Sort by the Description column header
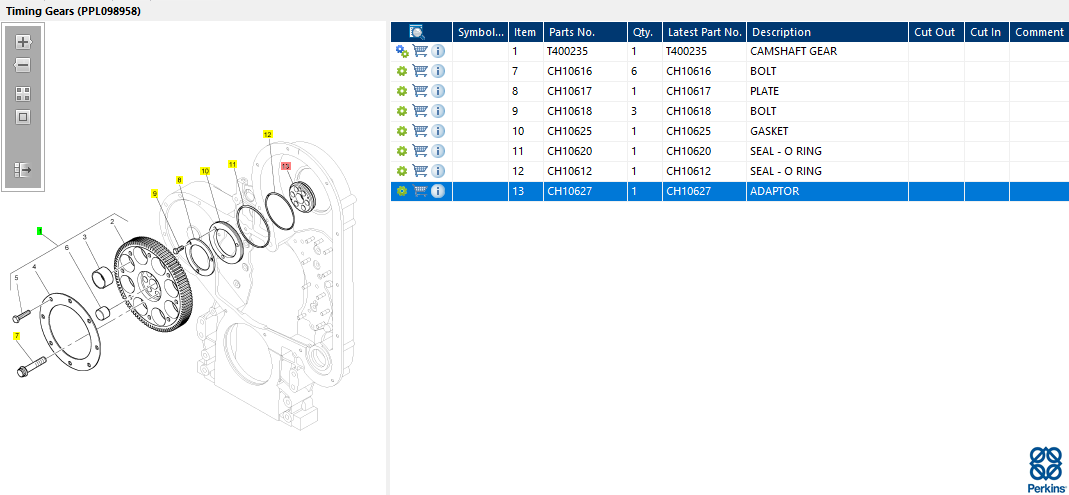The width and height of the screenshot is (1069, 495). coord(828,32)
